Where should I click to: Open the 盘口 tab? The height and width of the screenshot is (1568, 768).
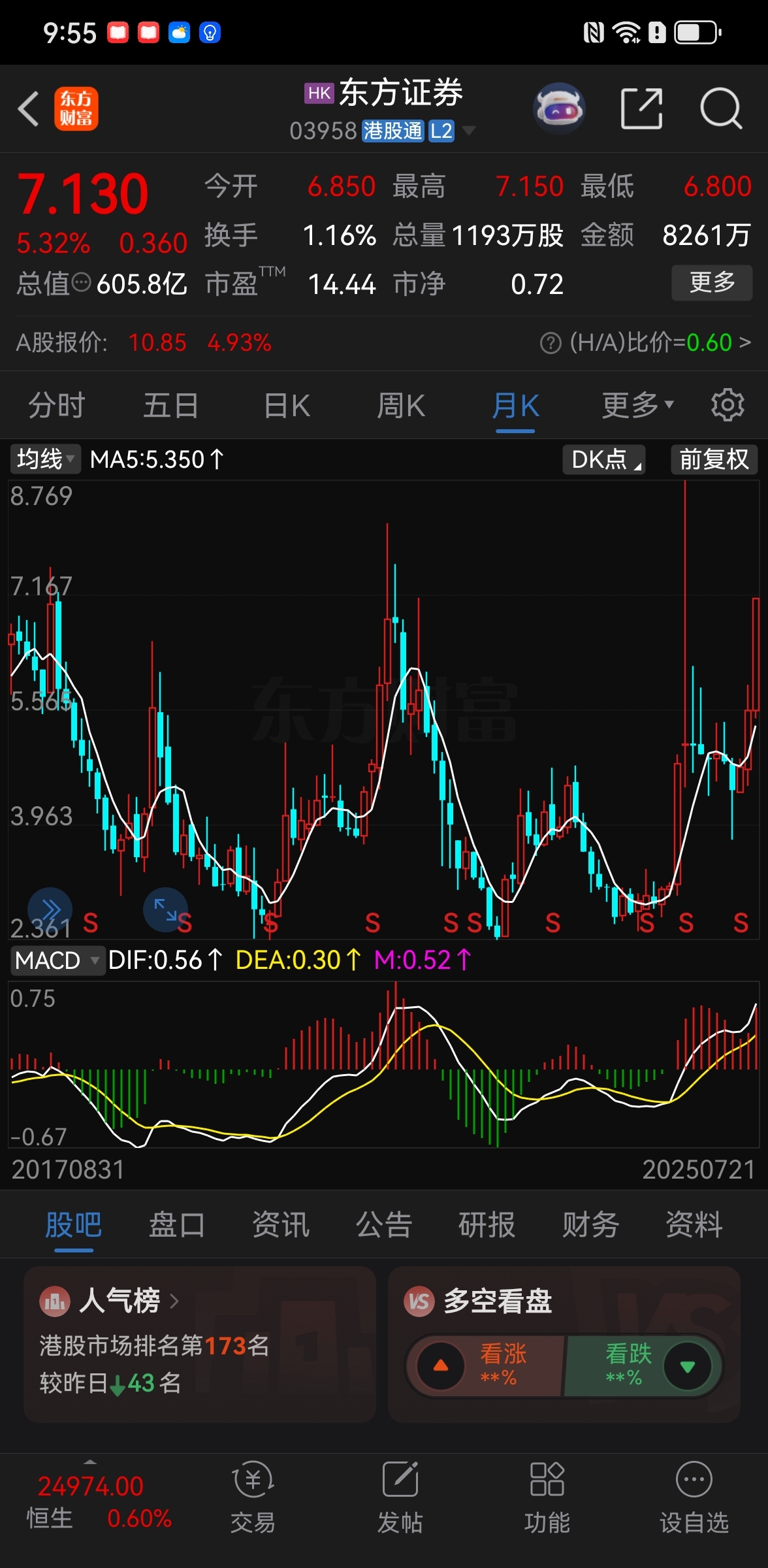(177, 1224)
